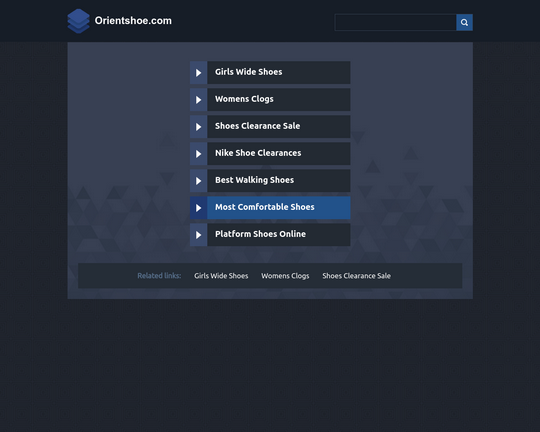Open the Girls Wide Shoes menu entry
Image resolution: width=540 pixels, height=432 pixels.
point(270,73)
